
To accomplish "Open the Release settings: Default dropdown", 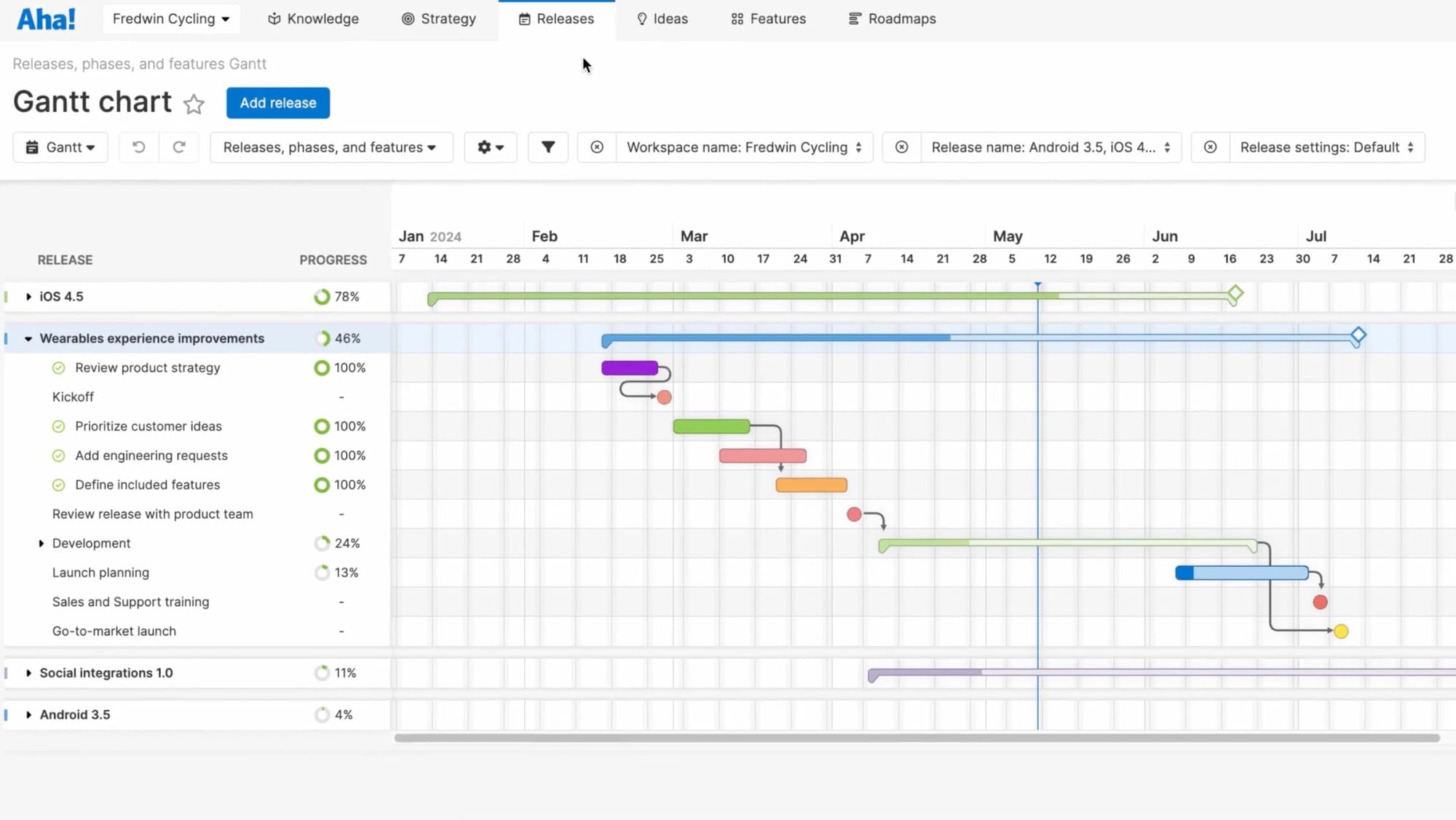I will tap(1326, 147).
